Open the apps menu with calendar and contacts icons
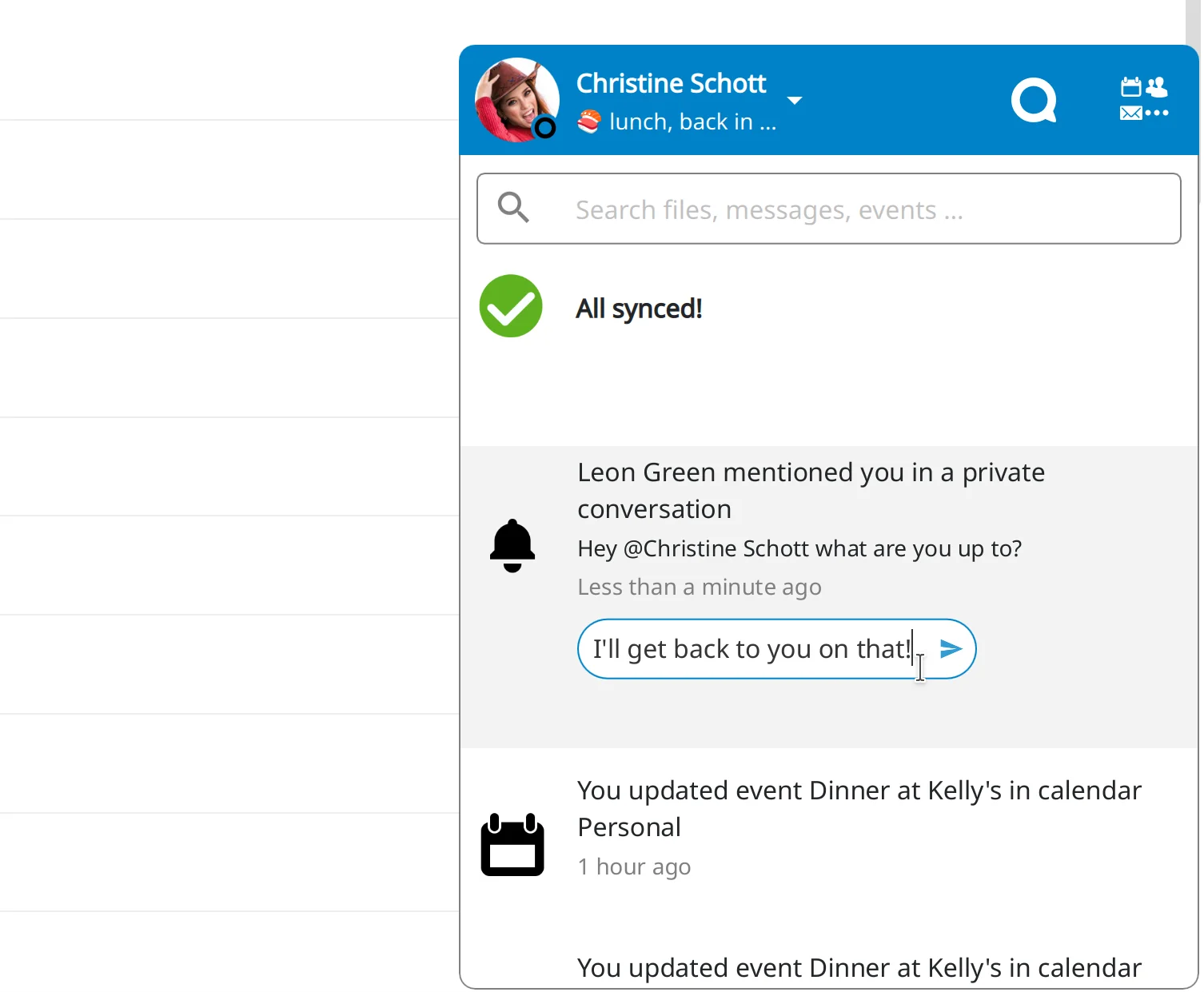This screenshot has height=992, width=1204. pyautogui.click(x=1144, y=99)
